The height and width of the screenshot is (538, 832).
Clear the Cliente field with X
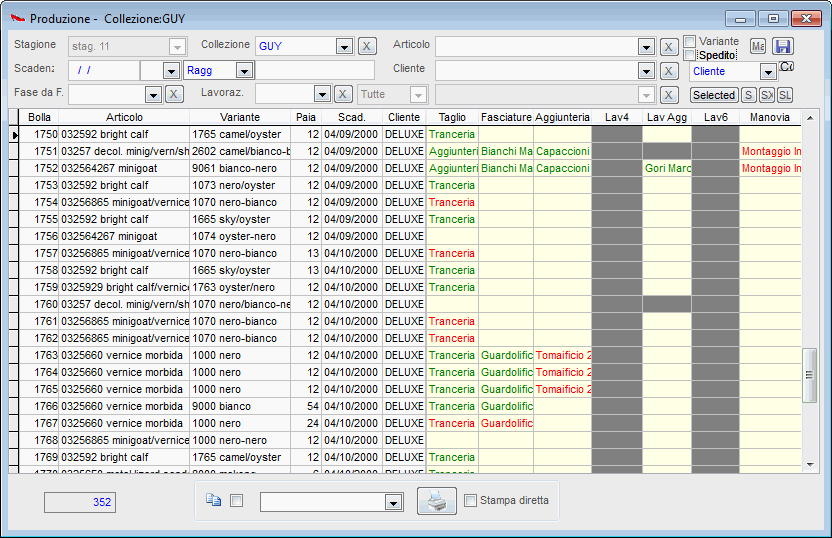(669, 71)
